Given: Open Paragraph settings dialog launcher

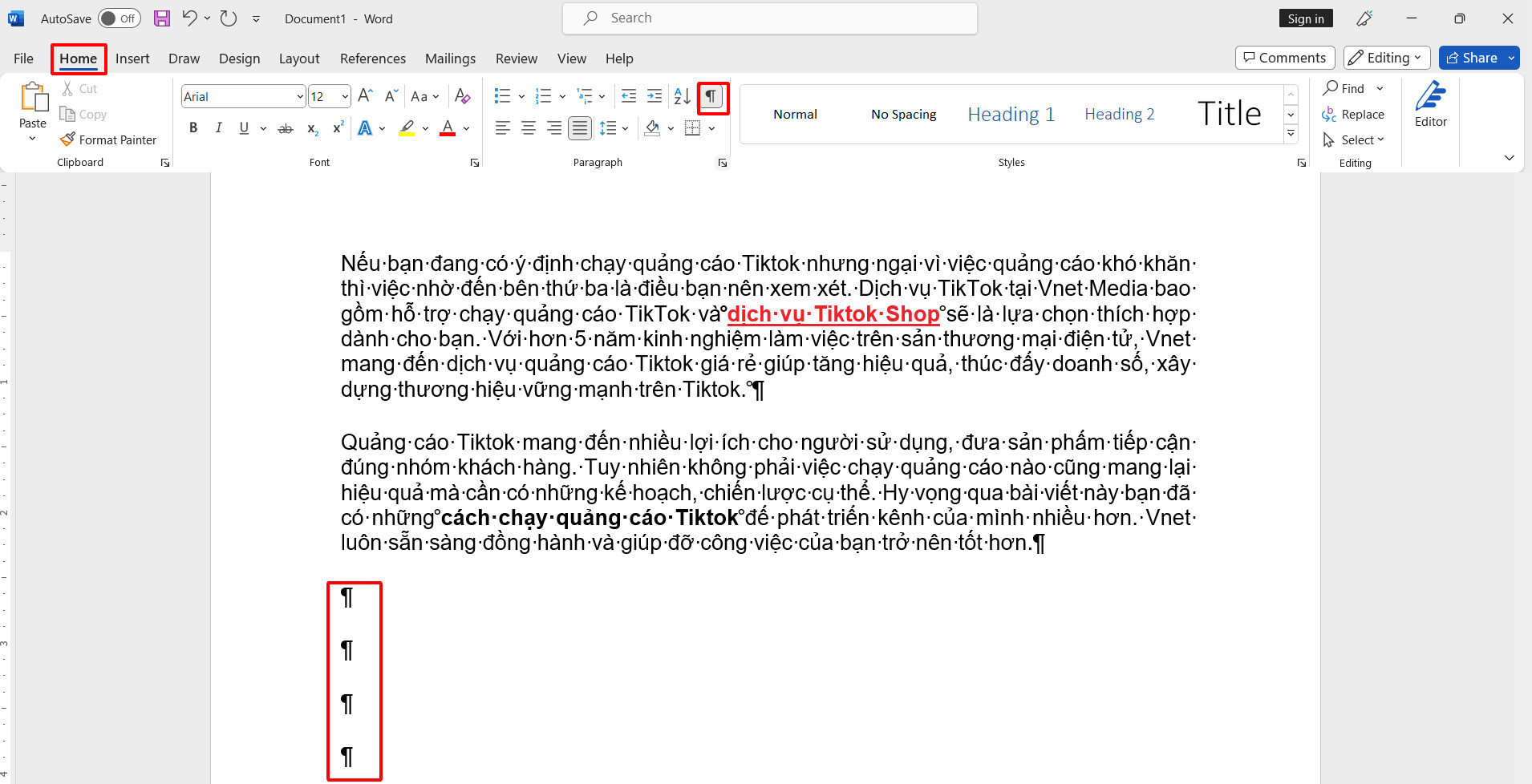Looking at the screenshot, I should (723, 163).
